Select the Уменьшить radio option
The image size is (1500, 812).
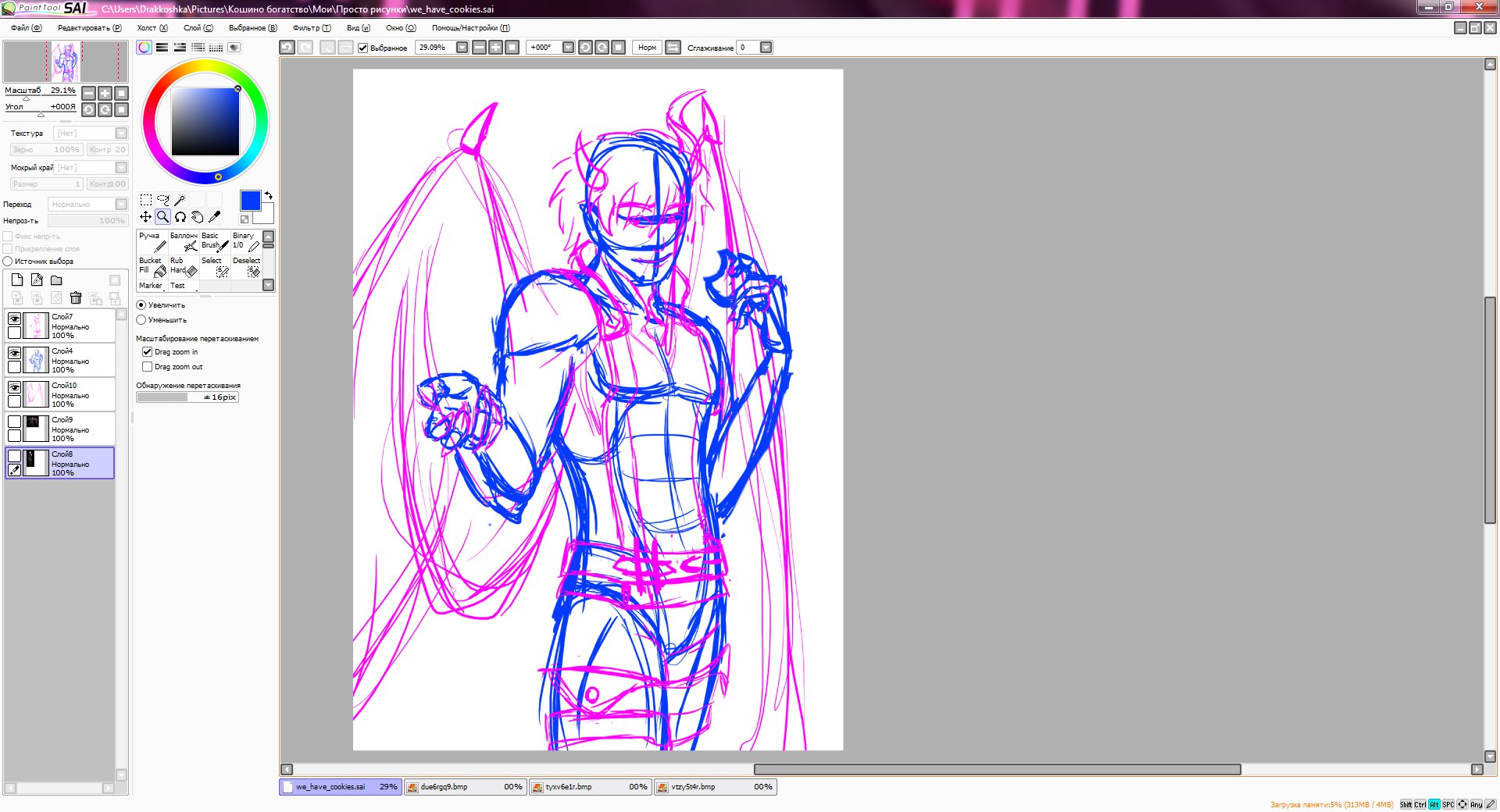[x=141, y=320]
